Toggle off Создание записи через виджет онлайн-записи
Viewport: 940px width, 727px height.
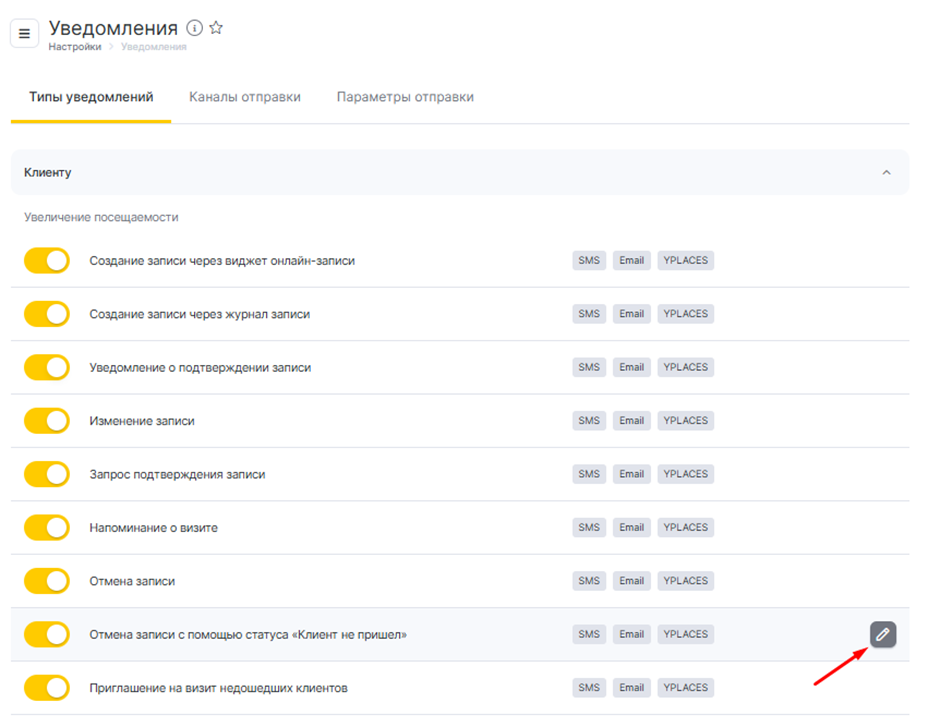click(x=47, y=261)
